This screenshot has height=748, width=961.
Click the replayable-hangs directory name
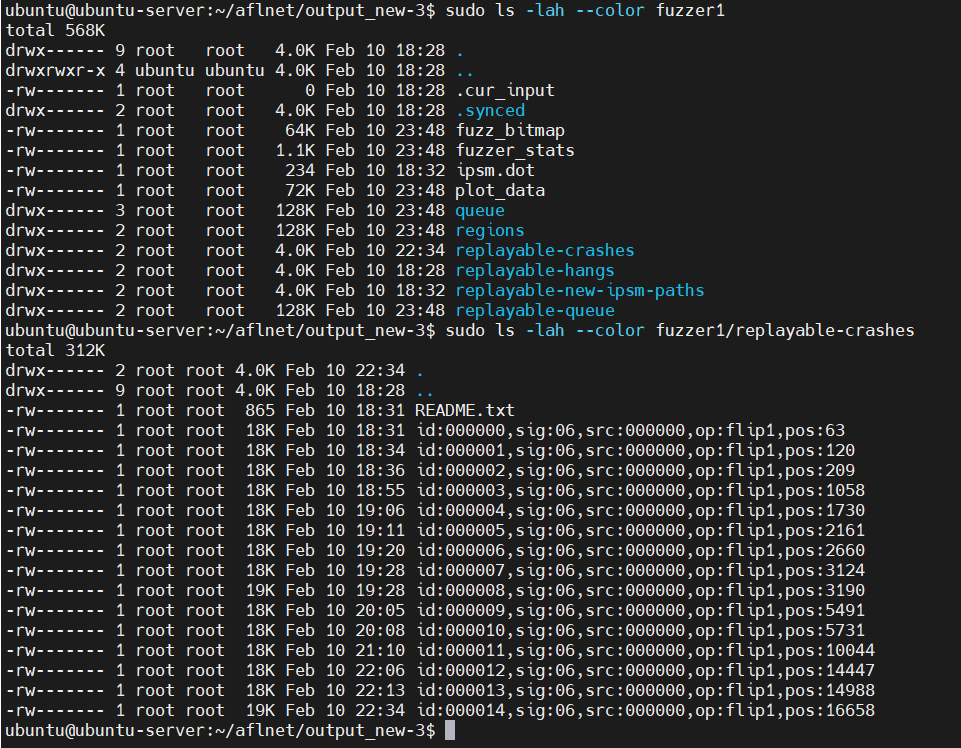coord(535,270)
